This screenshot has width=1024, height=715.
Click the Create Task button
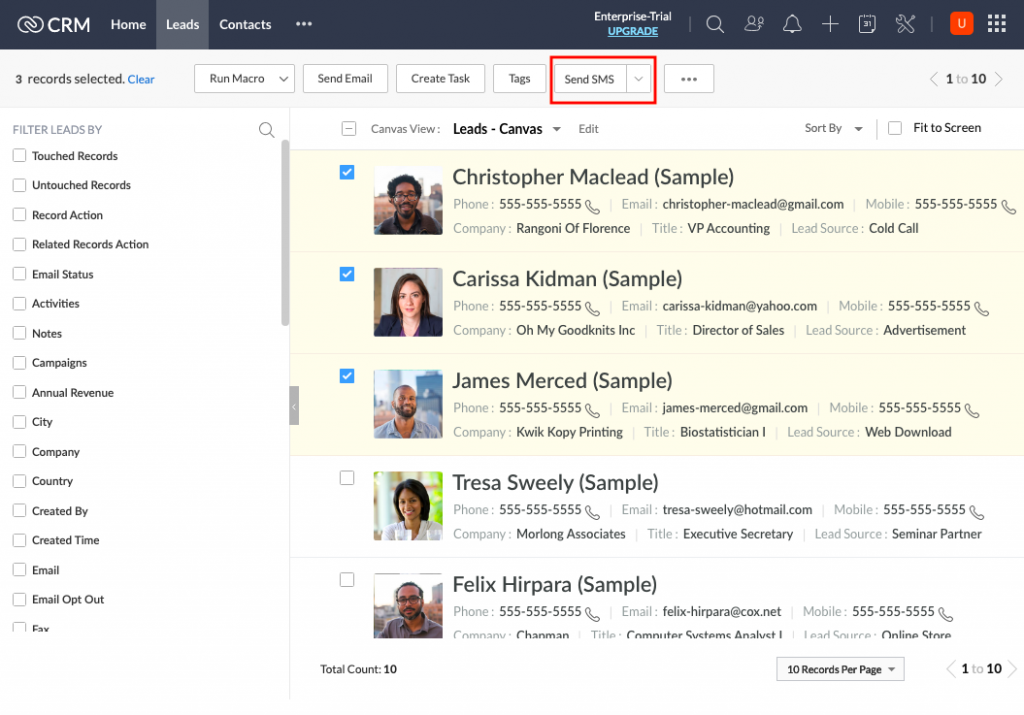(x=440, y=78)
